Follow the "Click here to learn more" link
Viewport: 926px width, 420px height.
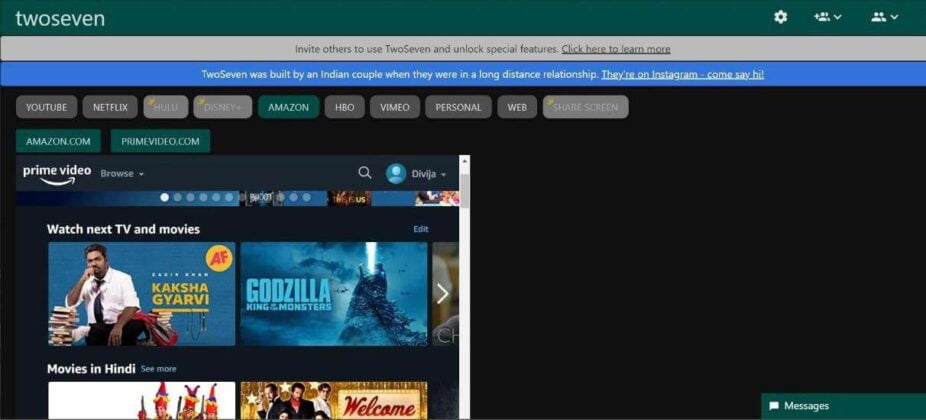click(x=615, y=49)
